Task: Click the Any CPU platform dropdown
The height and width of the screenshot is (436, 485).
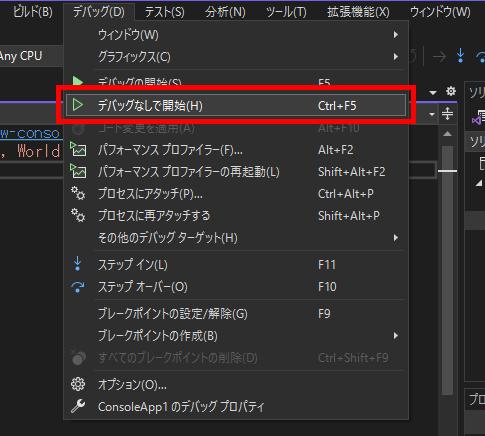Action: coord(30,56)
